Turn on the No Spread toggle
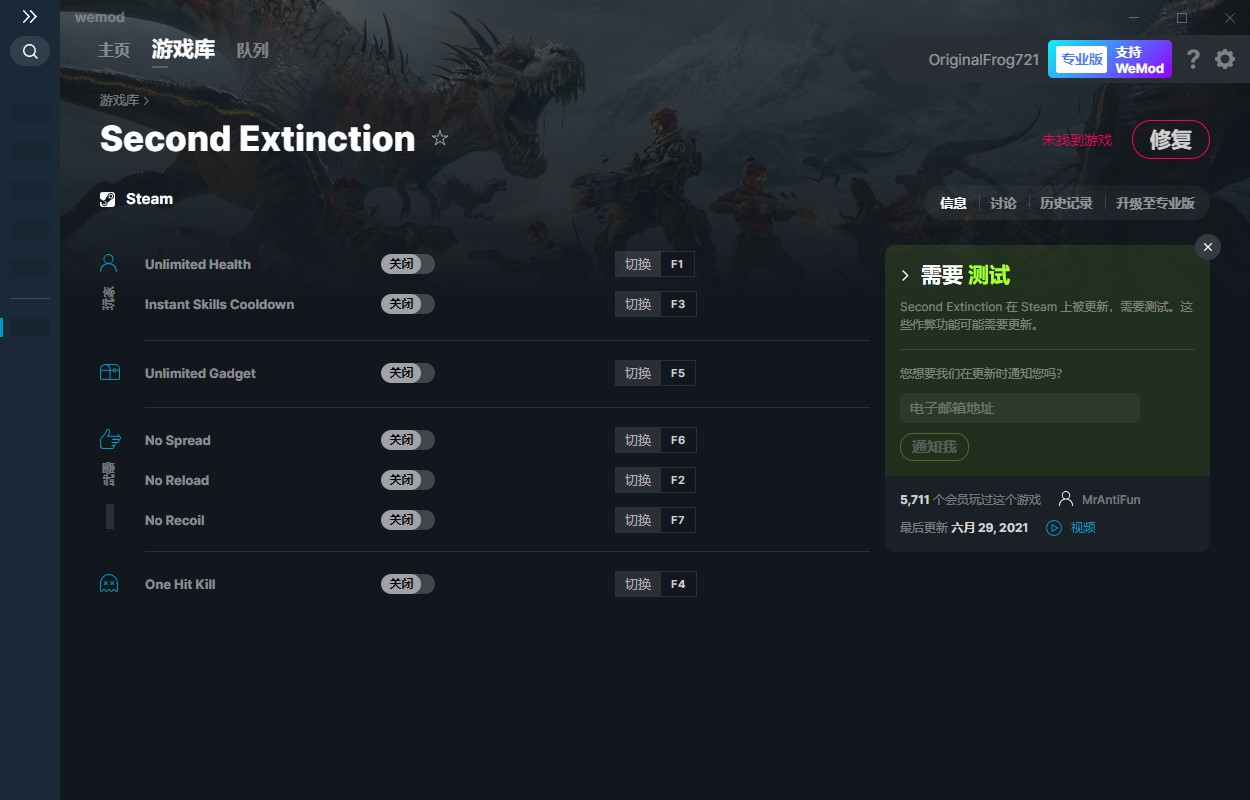The height and width of the screenshot is (800, 1250). point(408,440)
